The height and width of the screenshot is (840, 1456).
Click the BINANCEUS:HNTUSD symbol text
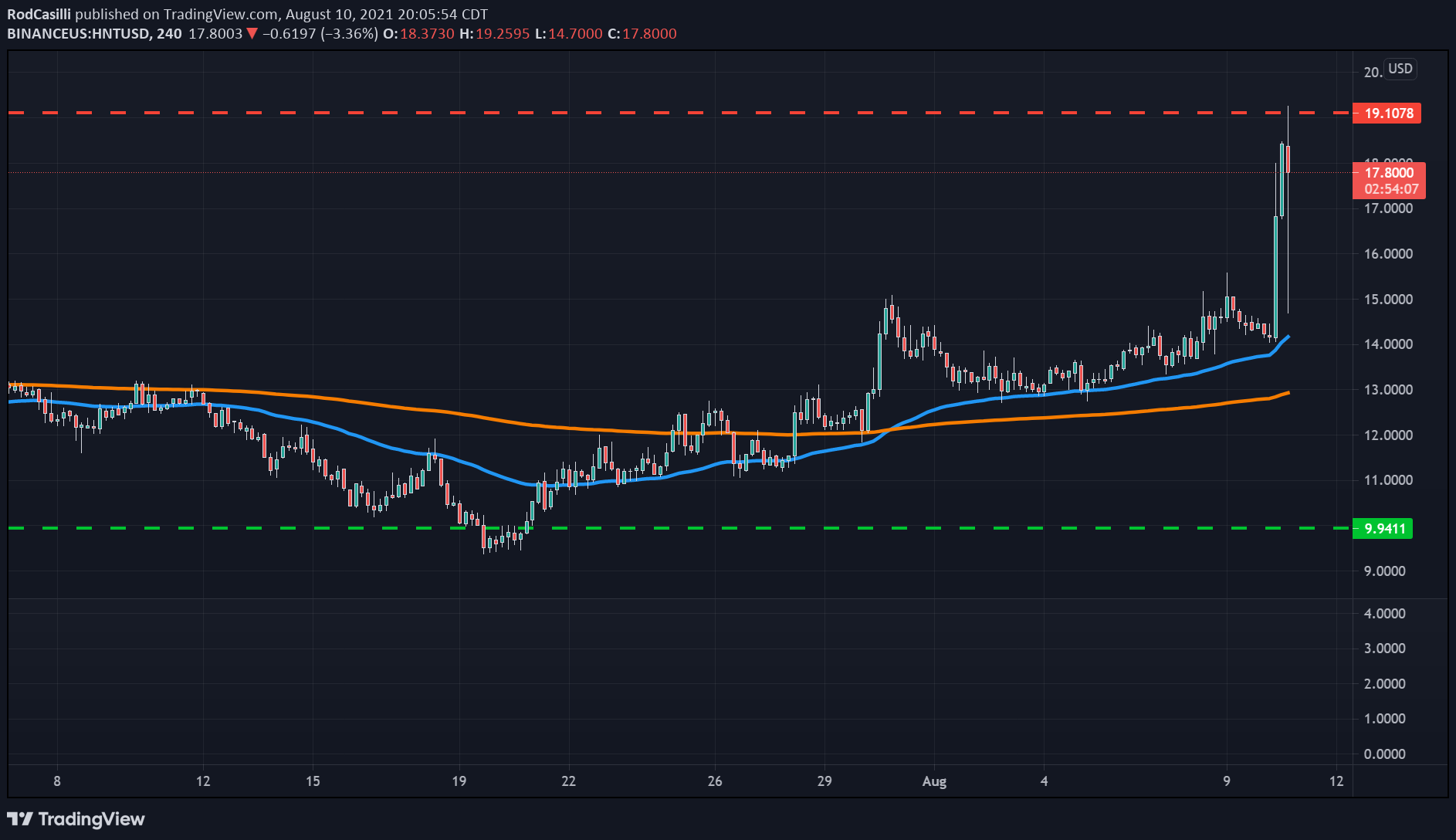click(79, 34)
